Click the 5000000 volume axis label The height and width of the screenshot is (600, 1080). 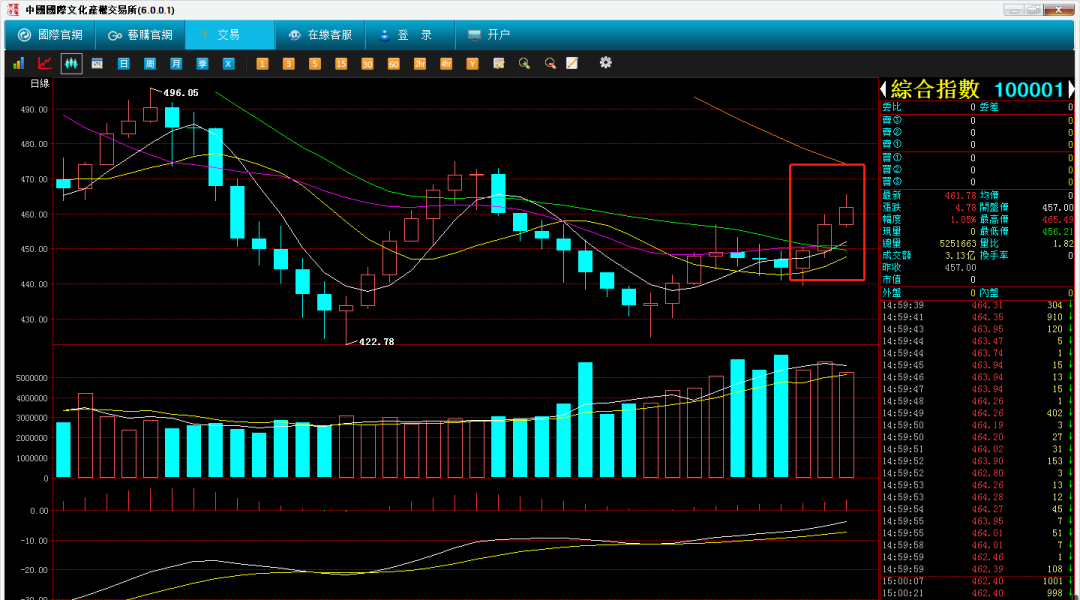pos(32,378)
